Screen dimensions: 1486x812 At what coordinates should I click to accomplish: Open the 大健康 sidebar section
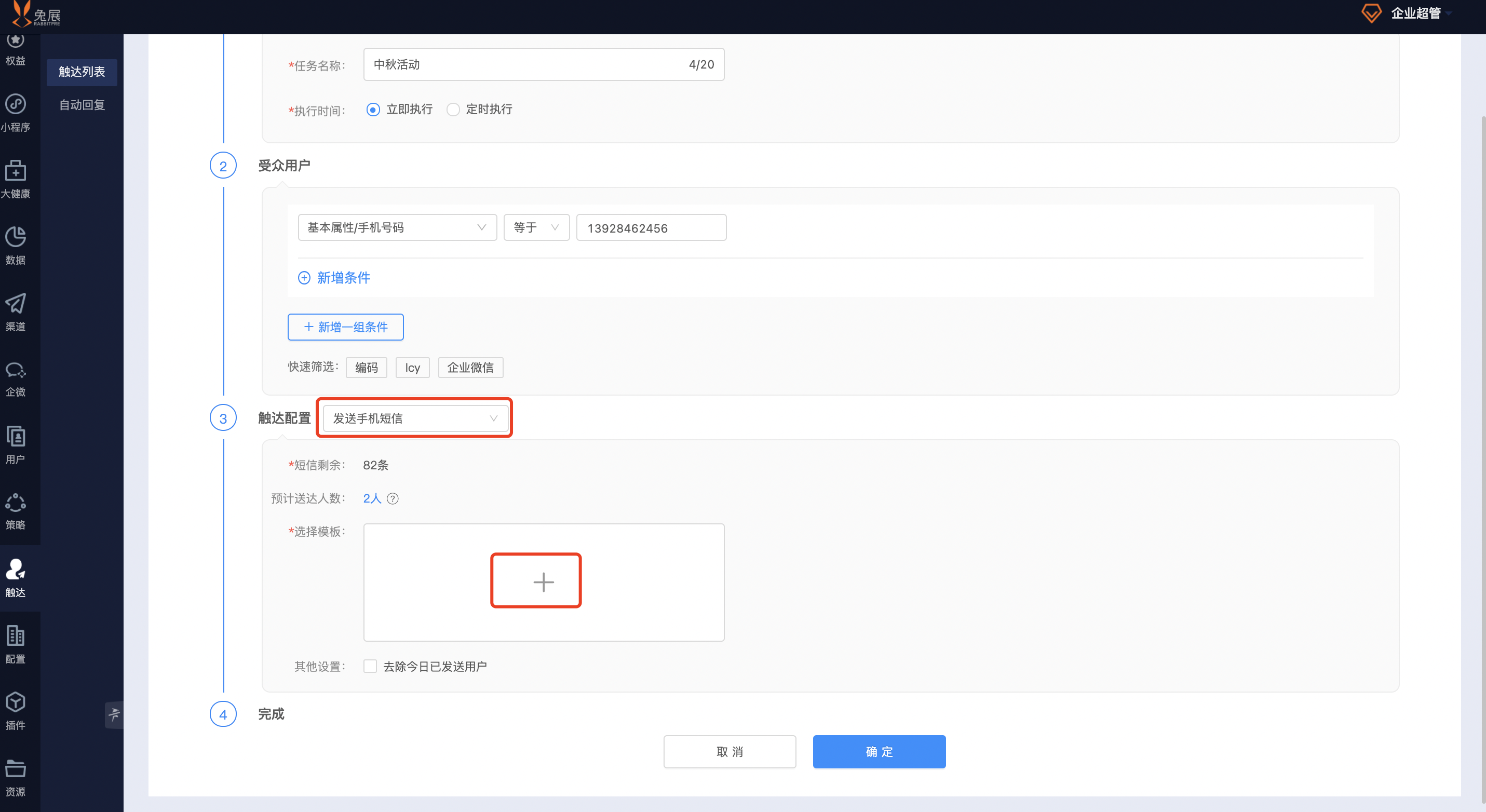16,180
